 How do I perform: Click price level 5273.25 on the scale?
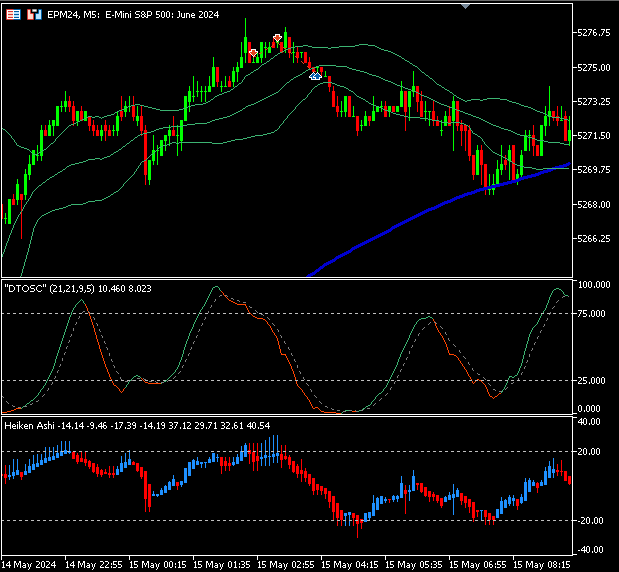(x=594, y=102)
